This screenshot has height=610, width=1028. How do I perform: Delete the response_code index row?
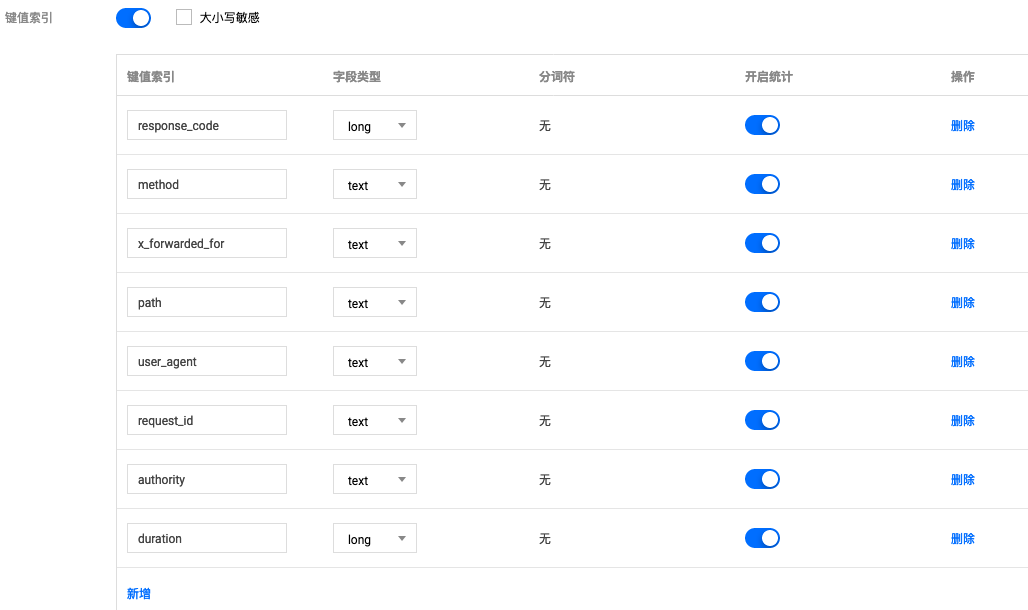point(962,125)
